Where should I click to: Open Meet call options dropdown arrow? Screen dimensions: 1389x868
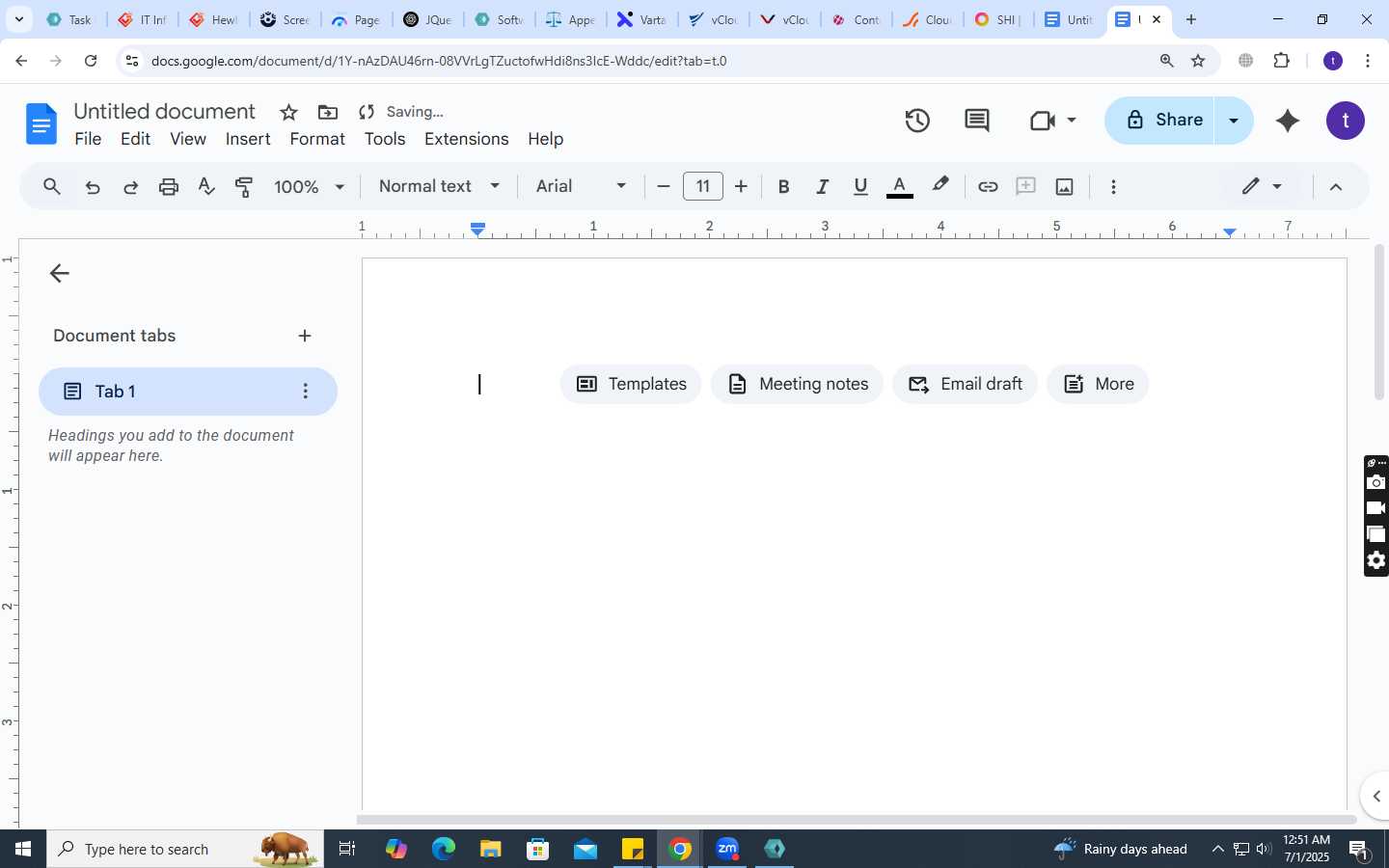coord(1072,121)
